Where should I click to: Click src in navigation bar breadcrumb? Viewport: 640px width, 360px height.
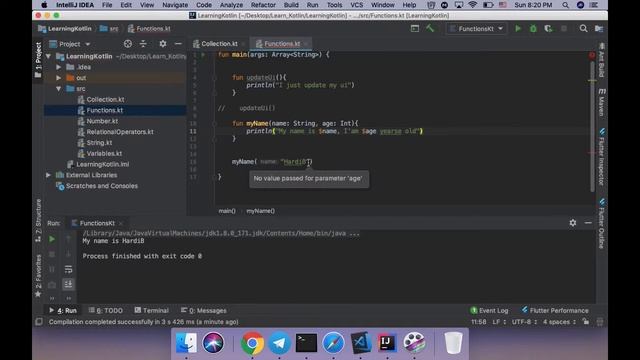pos(109,29)
